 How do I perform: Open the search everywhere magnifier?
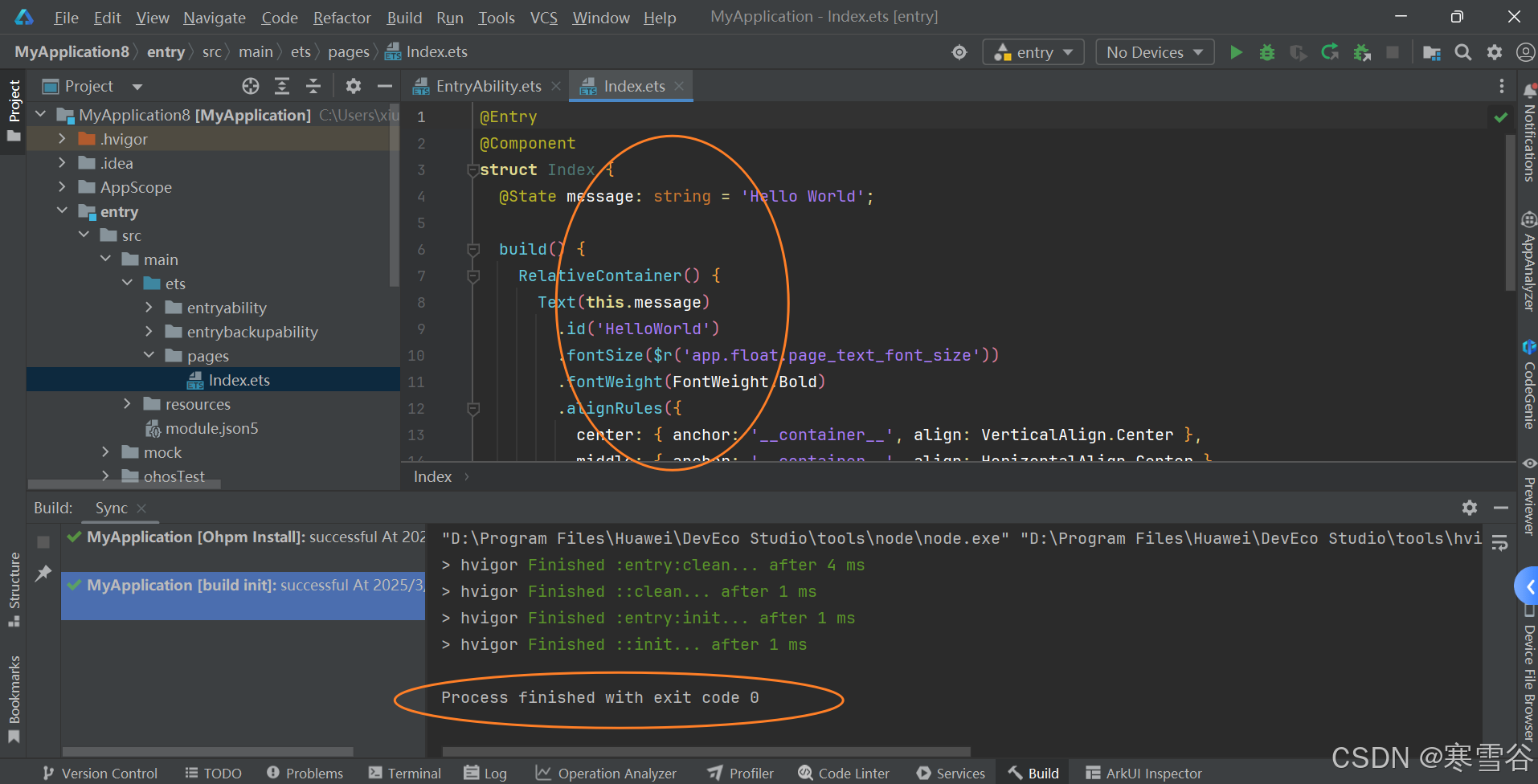click(1463, 52)
